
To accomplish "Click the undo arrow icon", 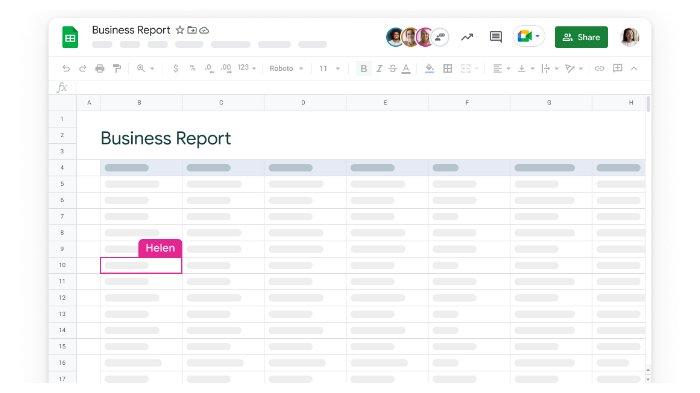I will [x=66, y=68].
